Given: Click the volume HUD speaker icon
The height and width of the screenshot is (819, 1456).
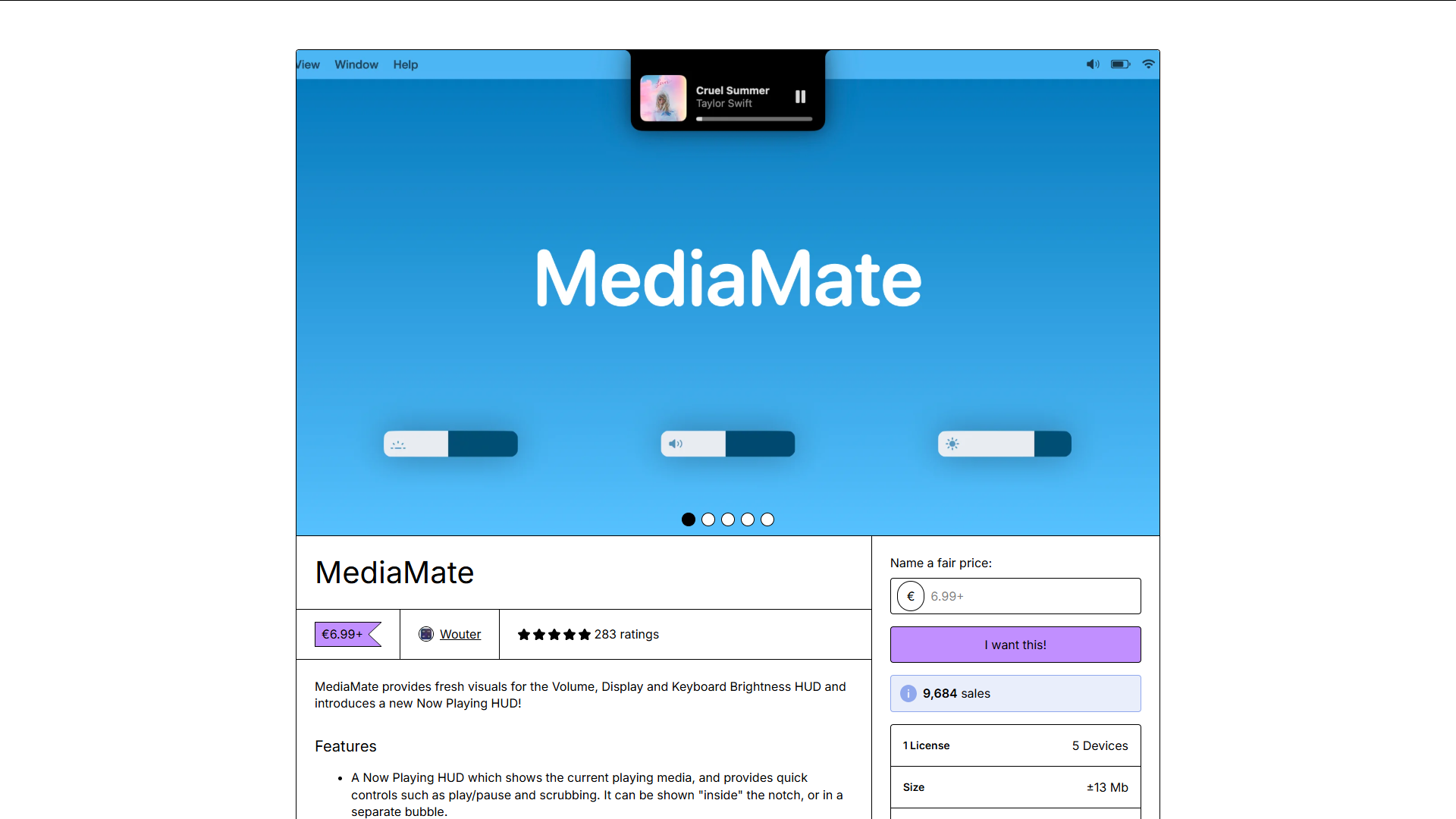Looking at the screenshot, I should coord(676,444).
